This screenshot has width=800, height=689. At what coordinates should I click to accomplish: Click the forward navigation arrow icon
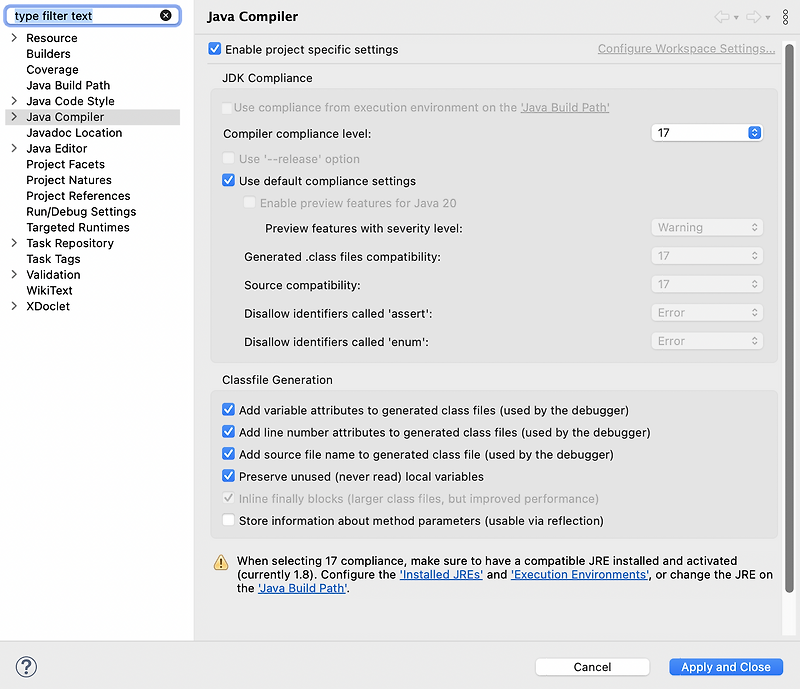(754, 17)
